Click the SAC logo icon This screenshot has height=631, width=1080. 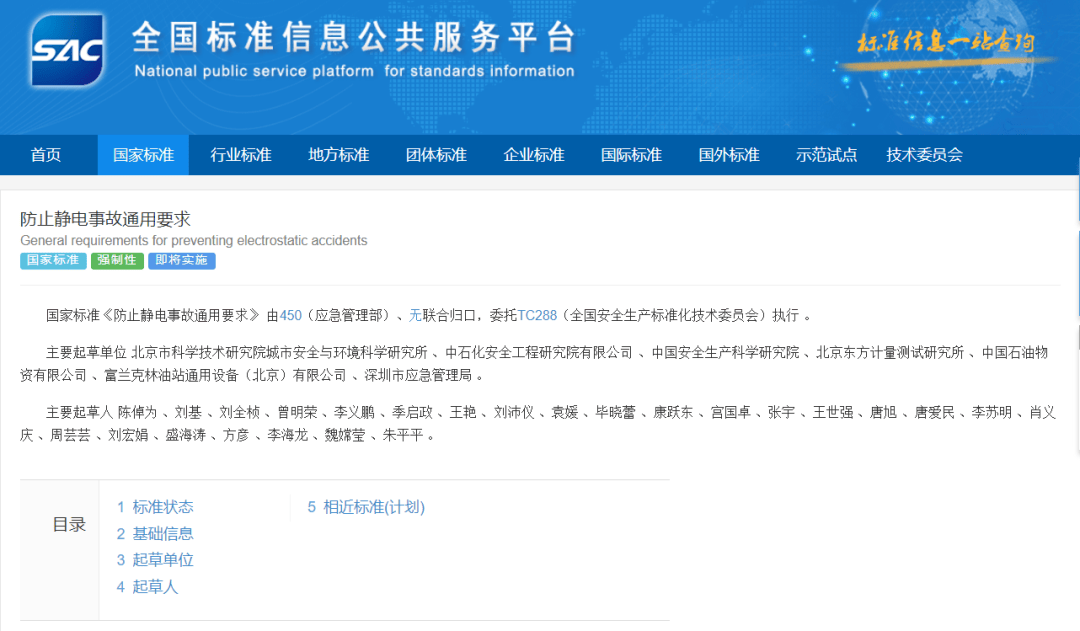68,51
